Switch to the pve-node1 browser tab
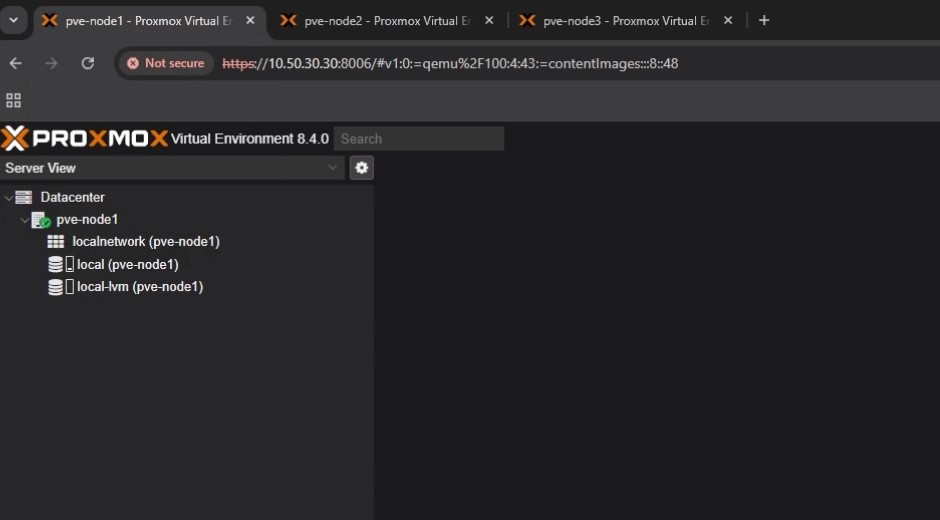 pos(149,21)
